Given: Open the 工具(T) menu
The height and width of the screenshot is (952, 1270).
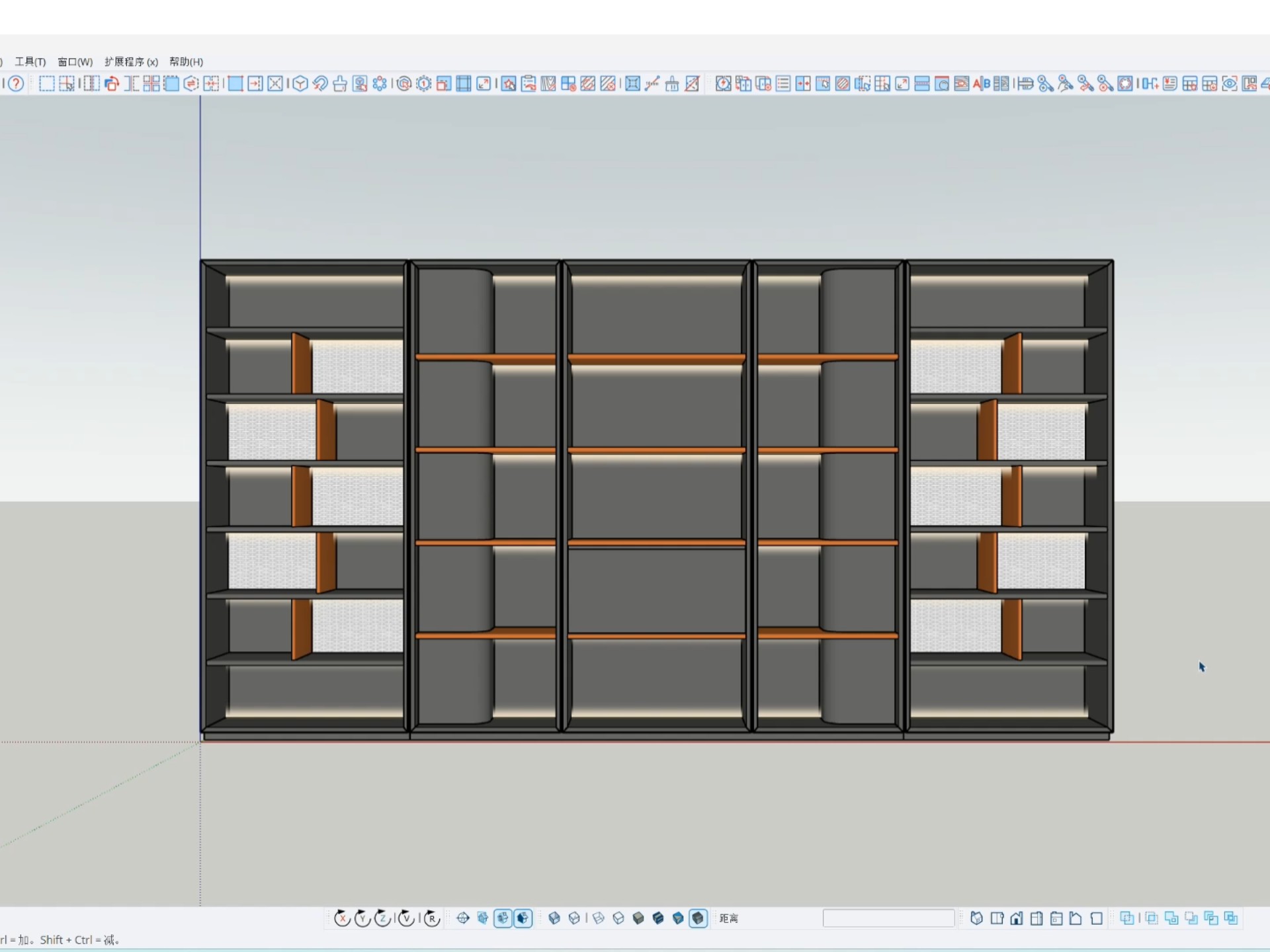Looking at the screenshot, I should (30, 61).
